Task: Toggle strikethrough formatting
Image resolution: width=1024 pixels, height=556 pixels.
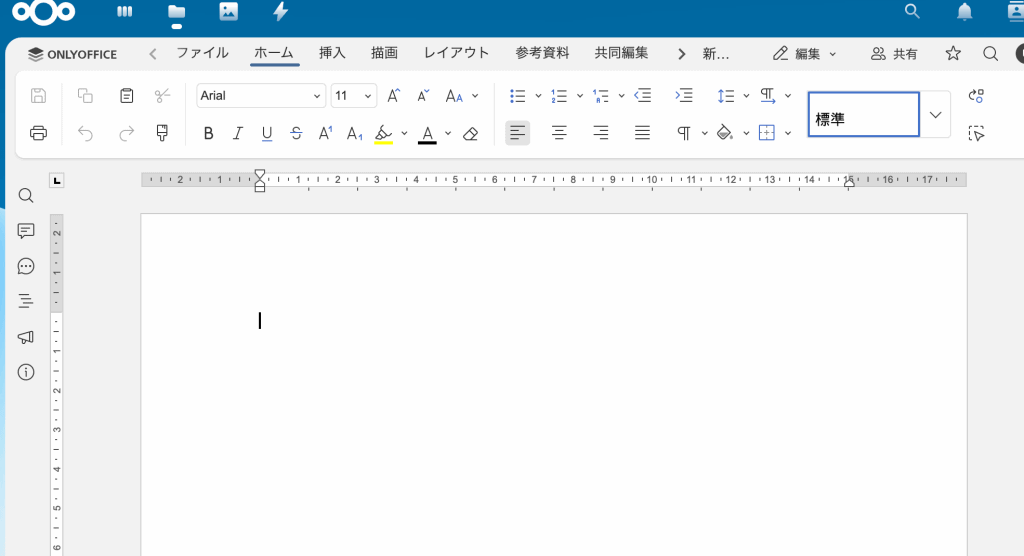Action: (297, 133)
